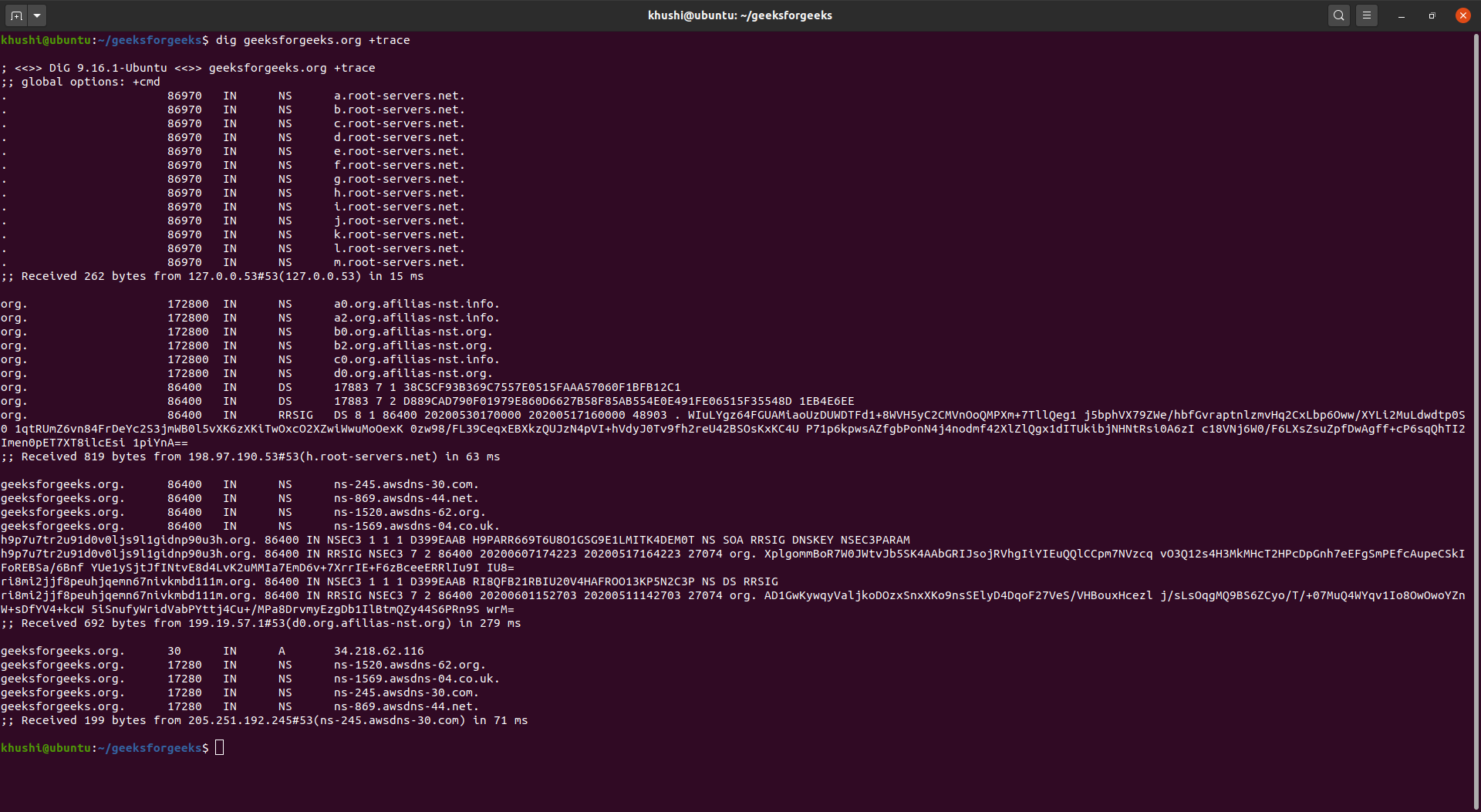The height and width of the screenshot is (812, 1481).
Task: Click 'g.root-servers.net.' entry
Action: click(x=399, y=179)
